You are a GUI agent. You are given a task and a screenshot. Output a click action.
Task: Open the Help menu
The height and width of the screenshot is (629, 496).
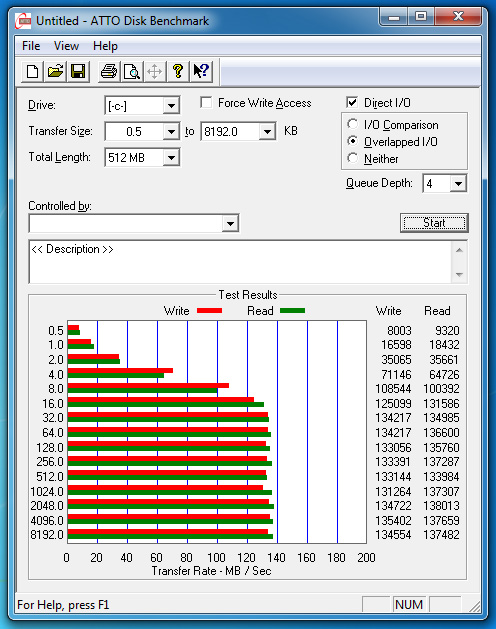point(105,46)
